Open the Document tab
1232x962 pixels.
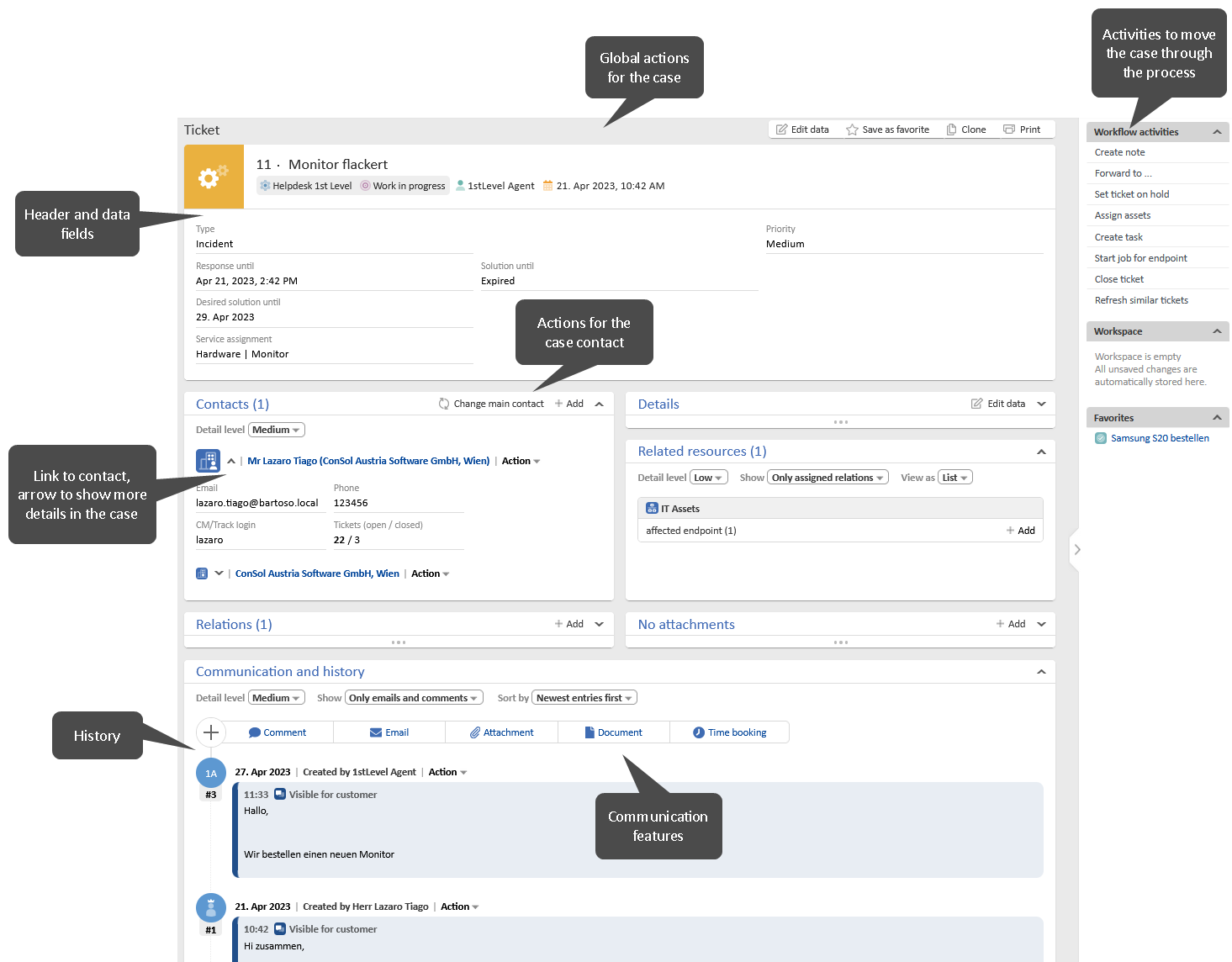coord(613,732)
